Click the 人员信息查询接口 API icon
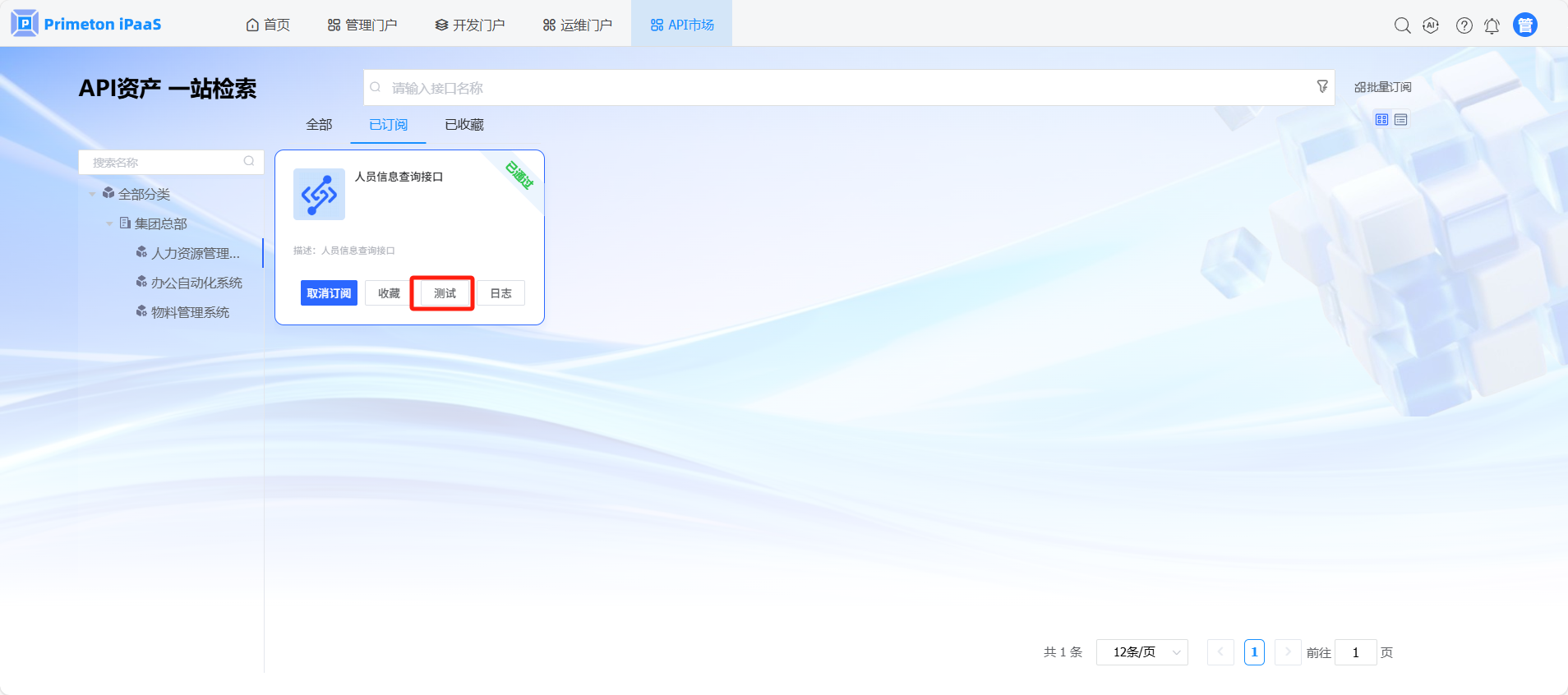The height and width of the screenshot is (695, 1568). pyautogui.click(x=319, y=195)
